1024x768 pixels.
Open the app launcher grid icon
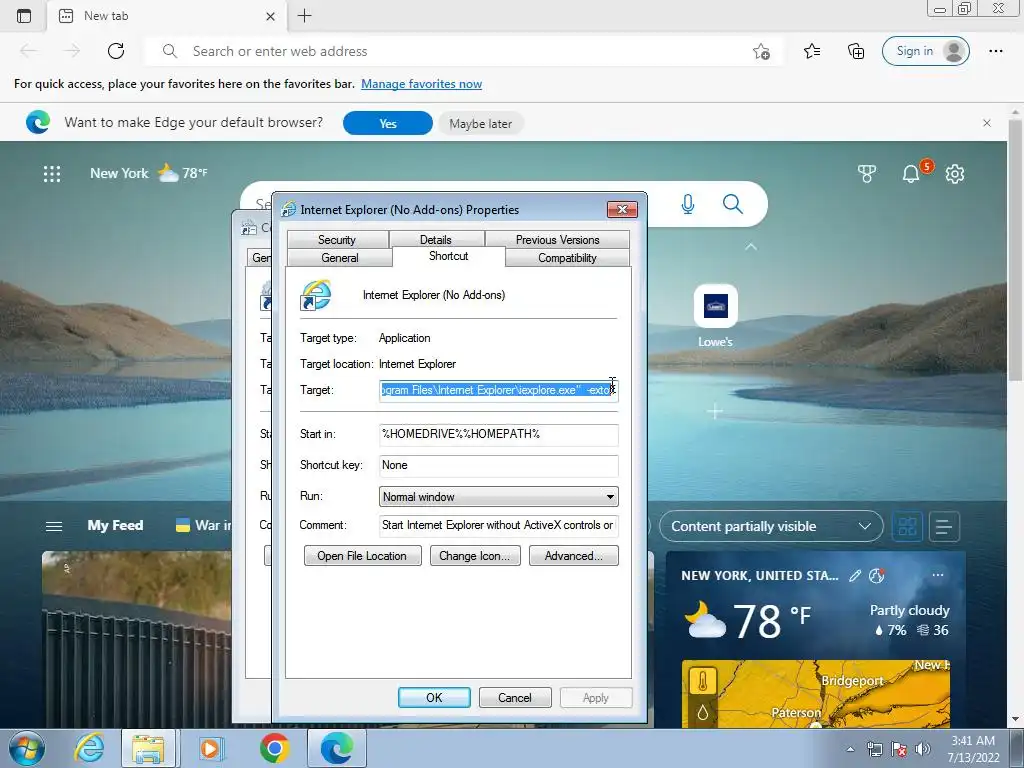(52, 174)
